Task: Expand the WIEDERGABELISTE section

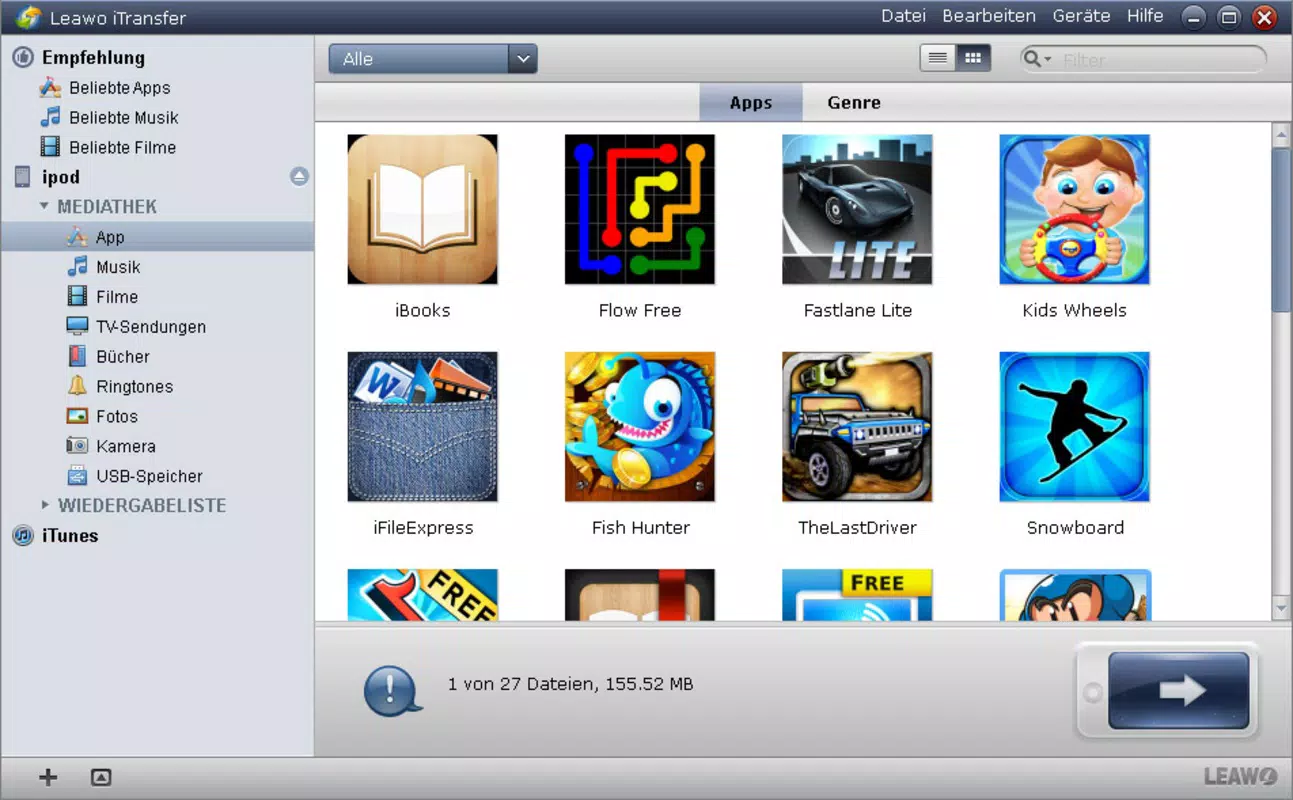Action: tap(44, 506)
